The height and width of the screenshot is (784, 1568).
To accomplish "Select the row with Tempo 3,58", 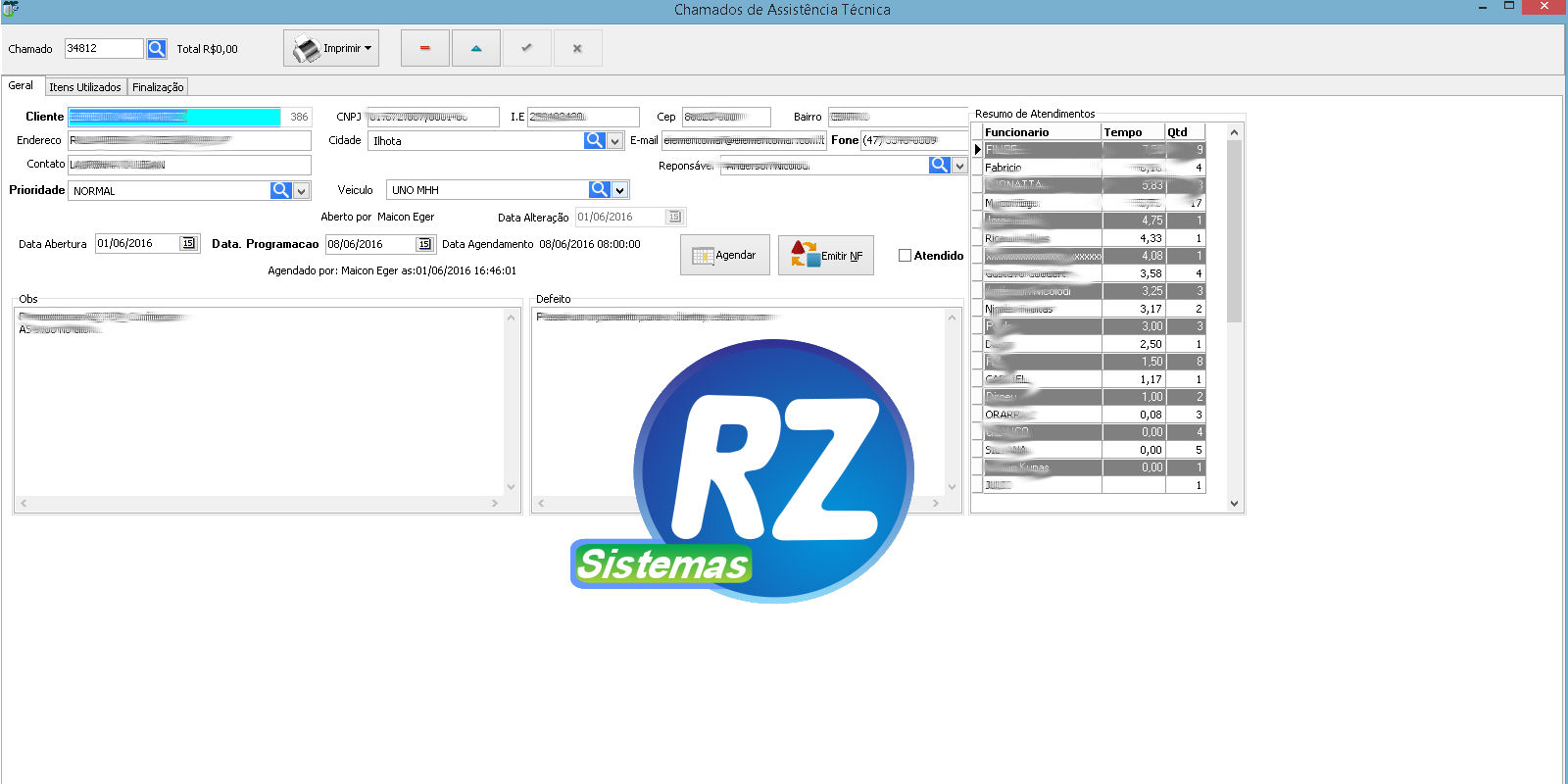I will tap(1094, 273).
